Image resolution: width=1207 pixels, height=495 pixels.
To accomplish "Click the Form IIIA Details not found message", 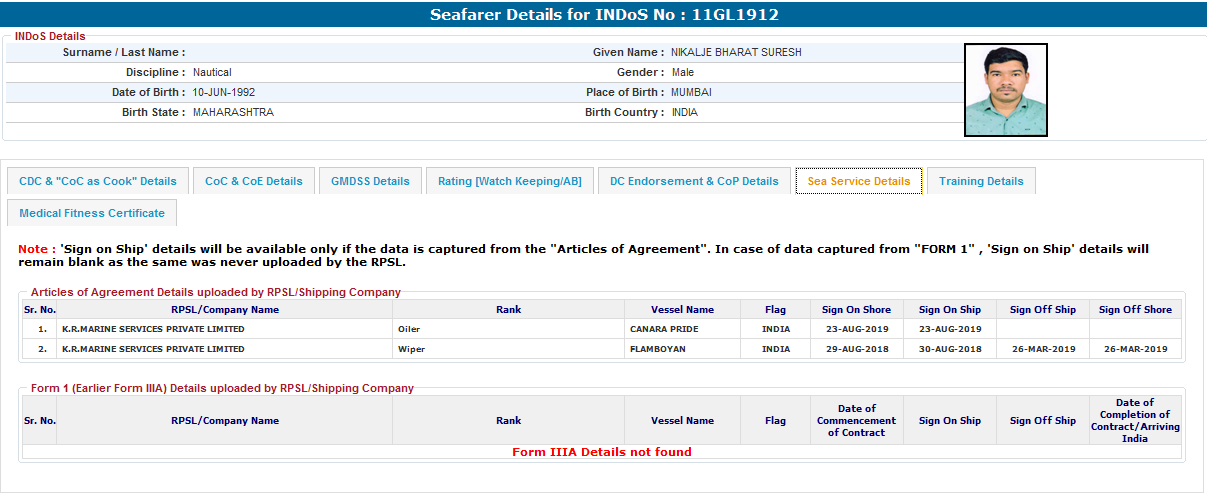I will click(x=602, y=452).
